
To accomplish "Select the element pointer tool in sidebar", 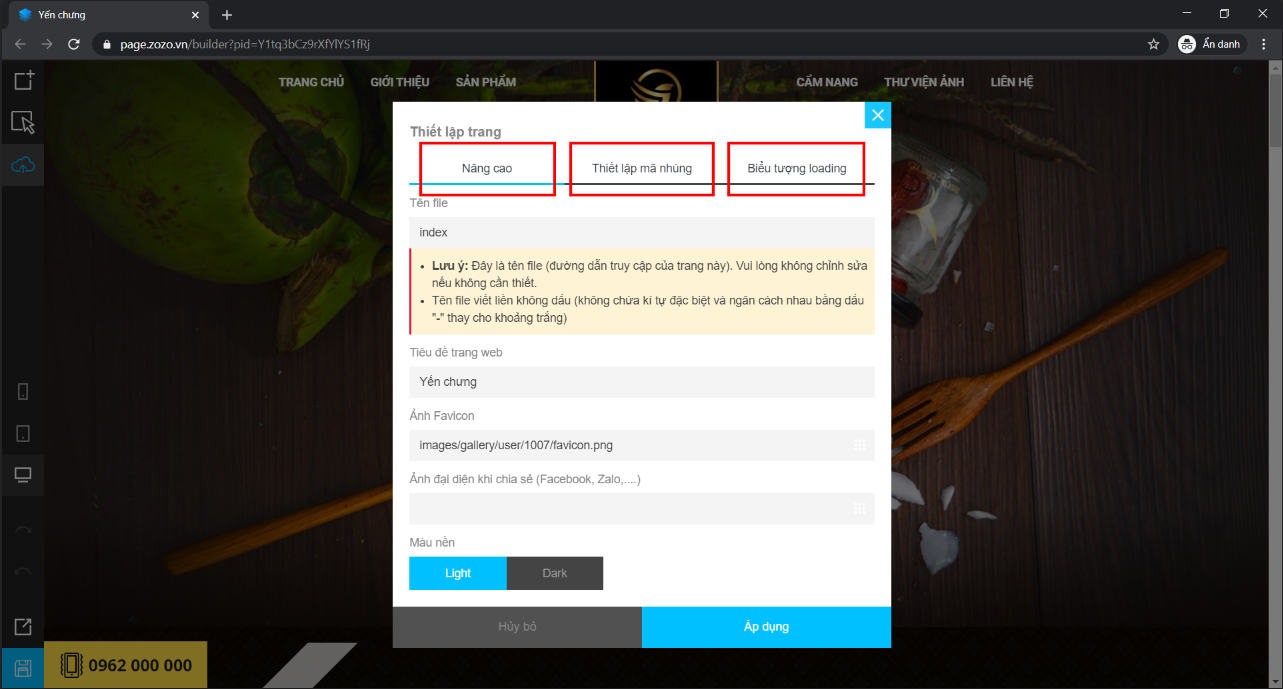I will point(23,122).
